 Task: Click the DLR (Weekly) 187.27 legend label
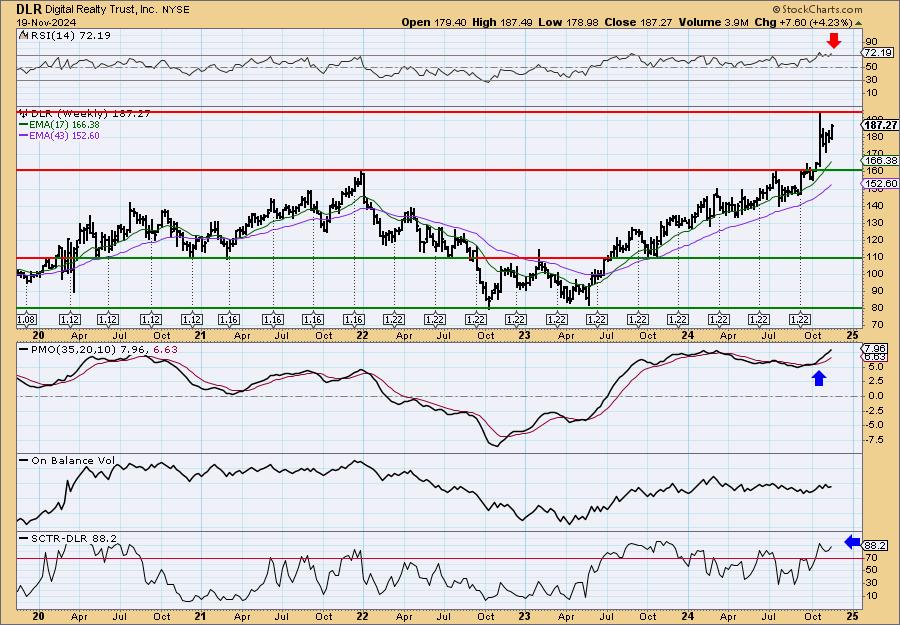[90, 114]
